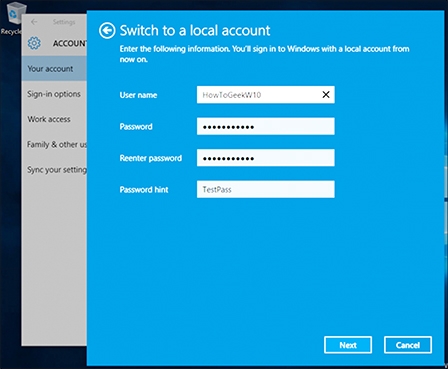Viewport: 448px width, 369px height.
Task: Click the Next button
Action: [x=348, y=345]
